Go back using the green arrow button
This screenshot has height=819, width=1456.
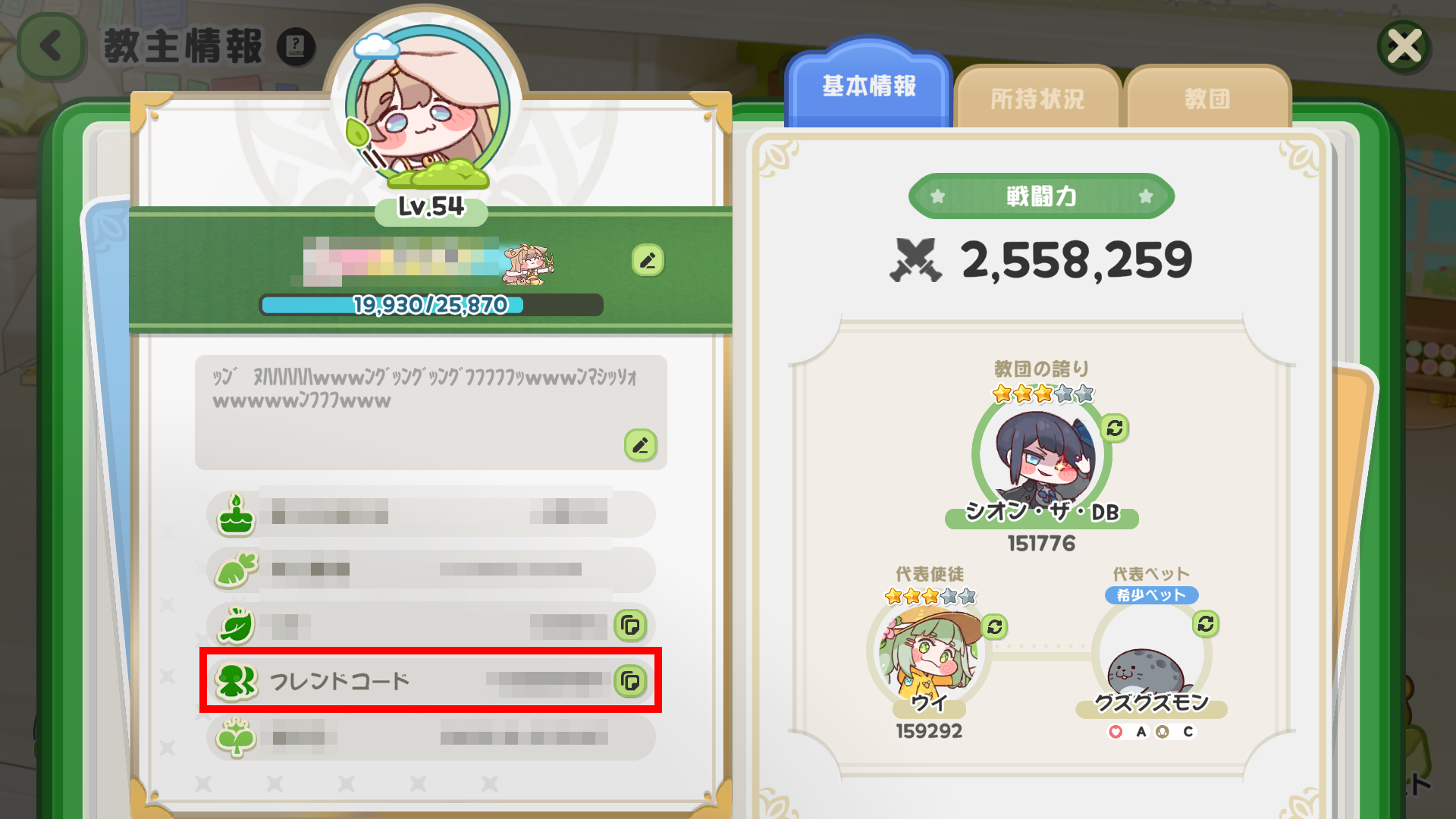(52, 47)
